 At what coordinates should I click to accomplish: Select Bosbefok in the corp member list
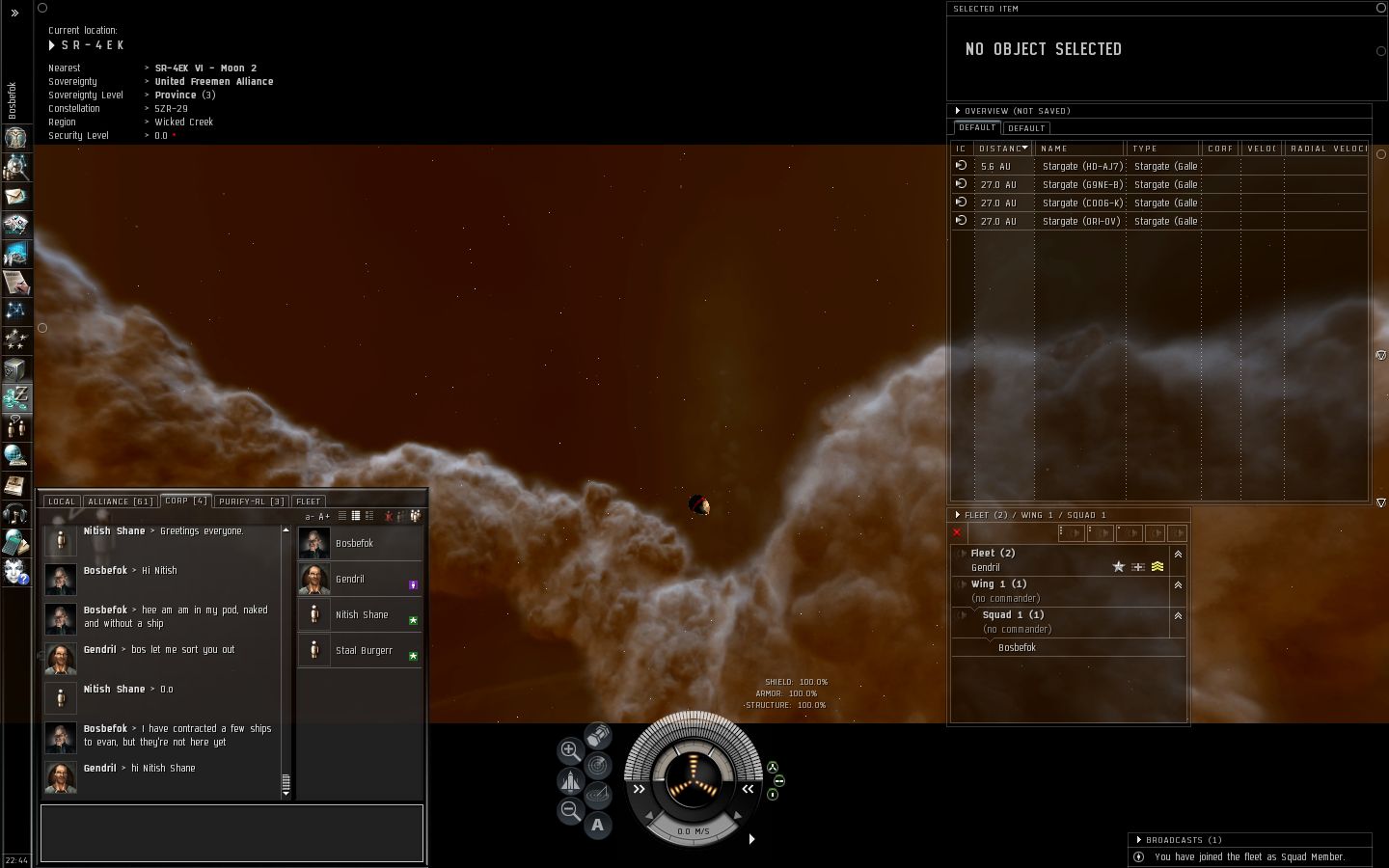point(360,543)
